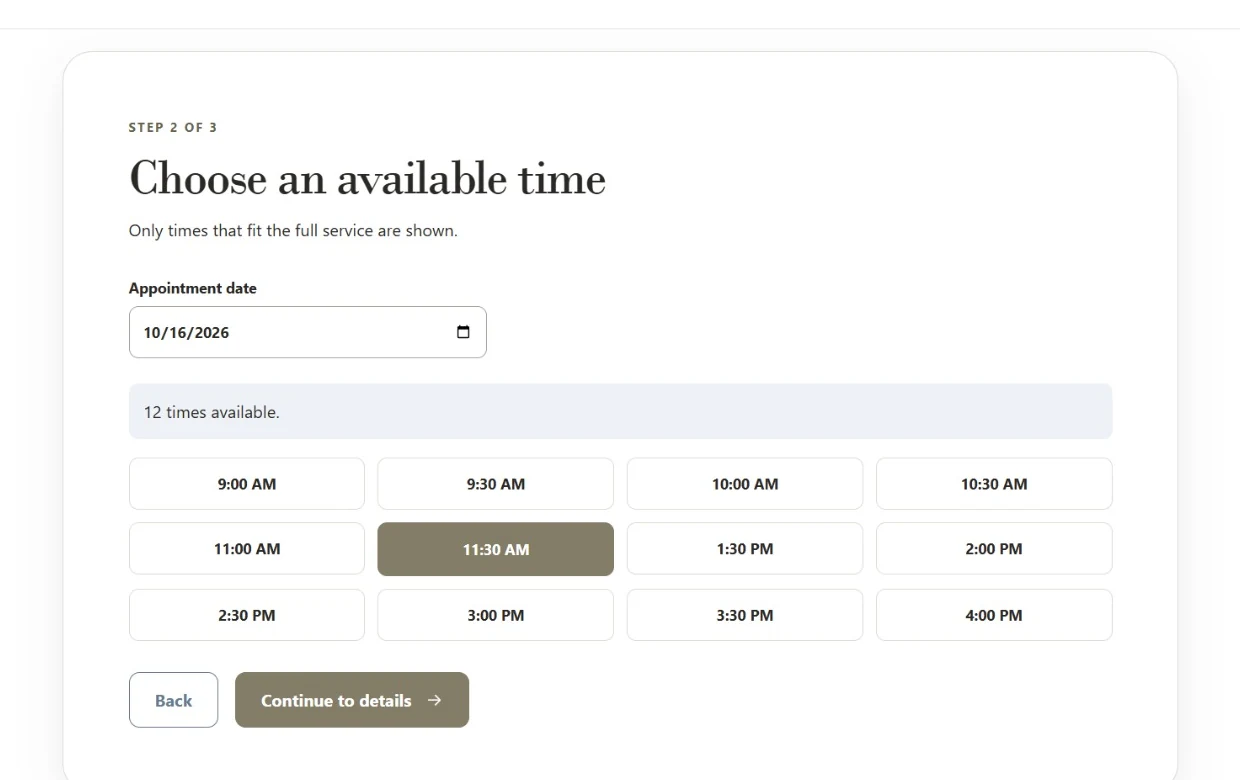The height and width of the screenshot is (780, 1240).
Task: Select the 9:00 AM time slot
Action: click(247, 484)
